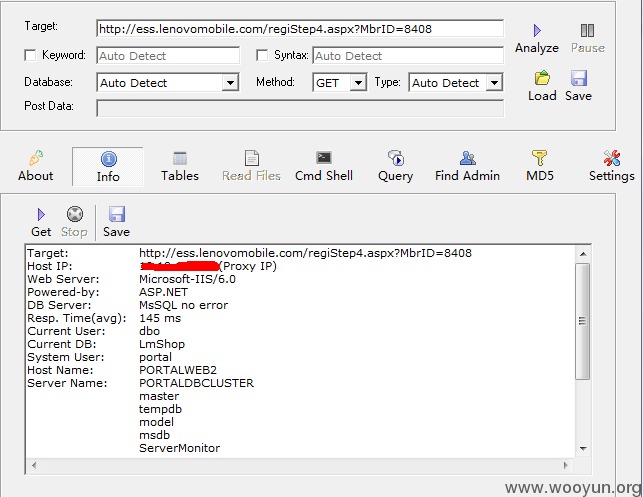Select the 'PORTALWEB2' host name
This screenshot has width=643, height=497.
(x=178, y=370)
